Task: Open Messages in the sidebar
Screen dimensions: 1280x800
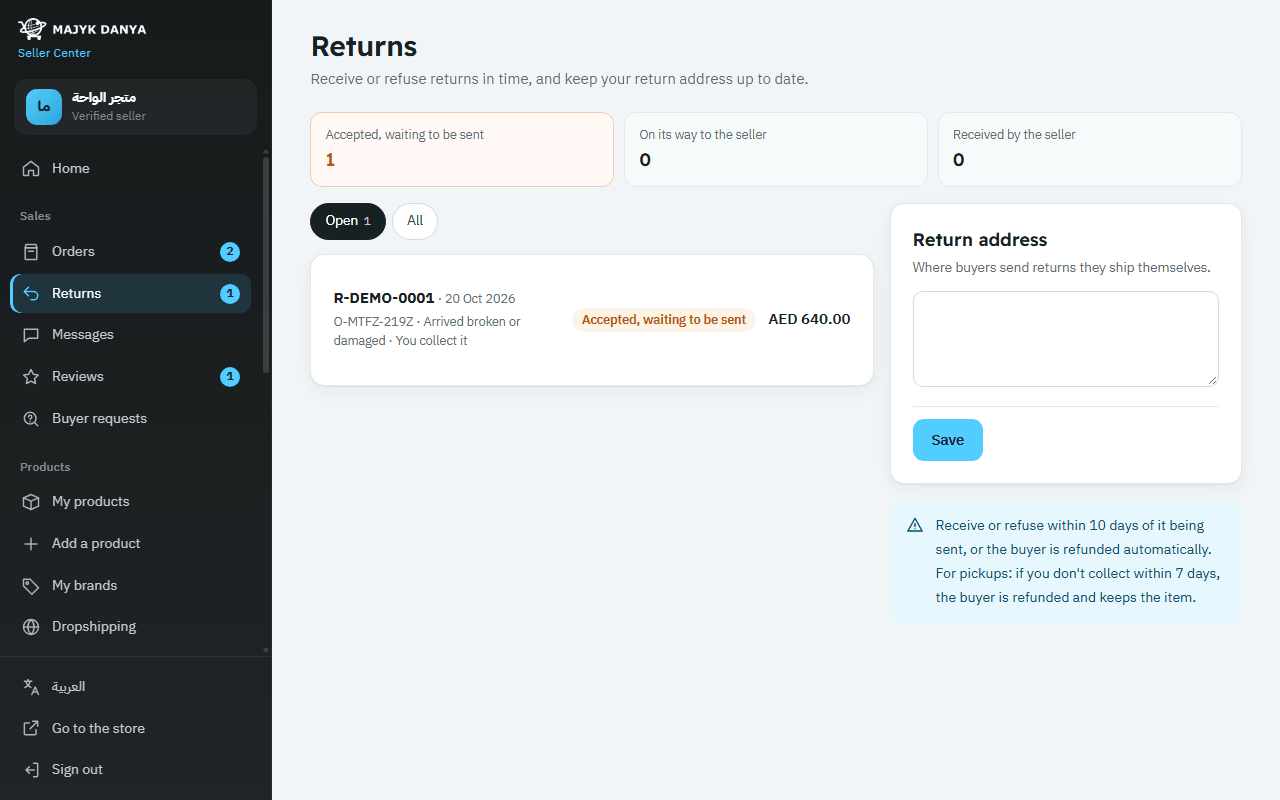Action: coord(130,335)
